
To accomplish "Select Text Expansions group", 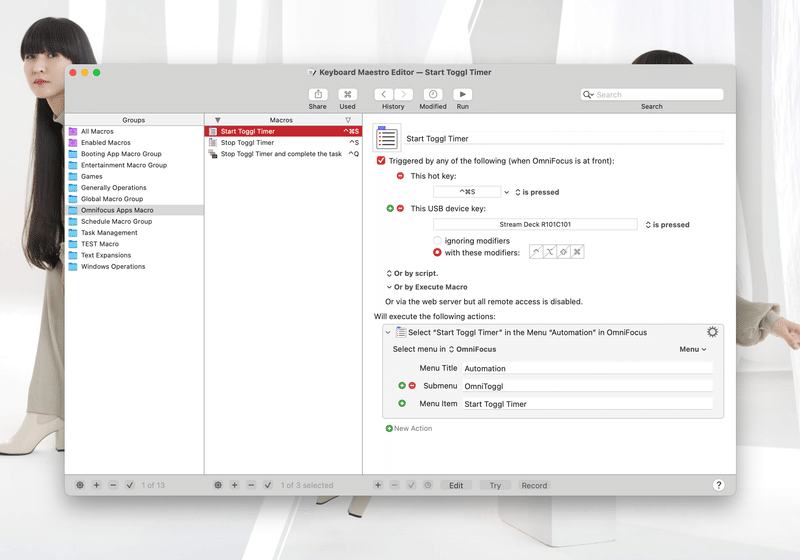I will point(135,255).
